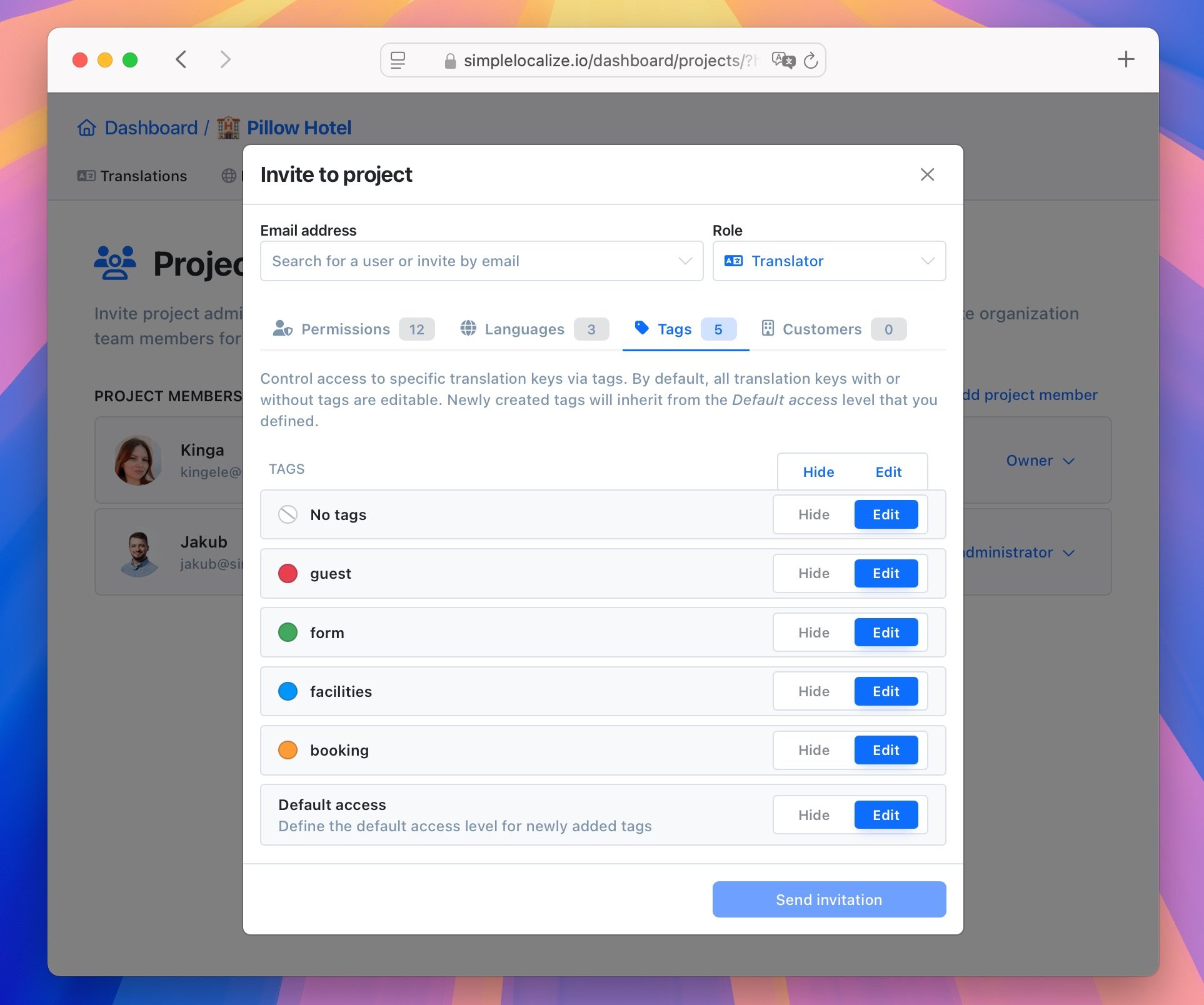Select the green form tag color swatch
1204x1005 pixels.
288,632
